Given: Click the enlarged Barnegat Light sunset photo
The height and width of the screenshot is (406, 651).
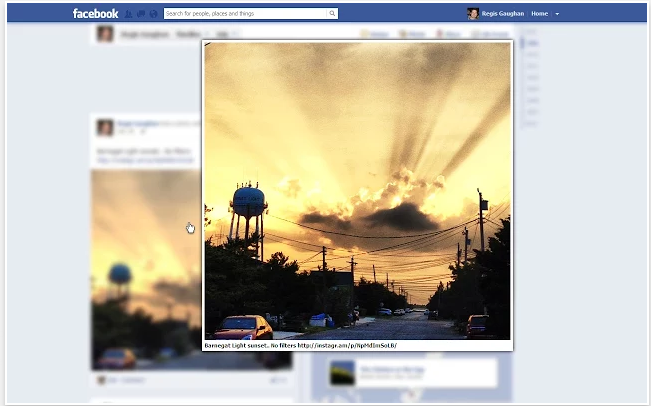Looking at the screenshot, I should pos(357,191).
